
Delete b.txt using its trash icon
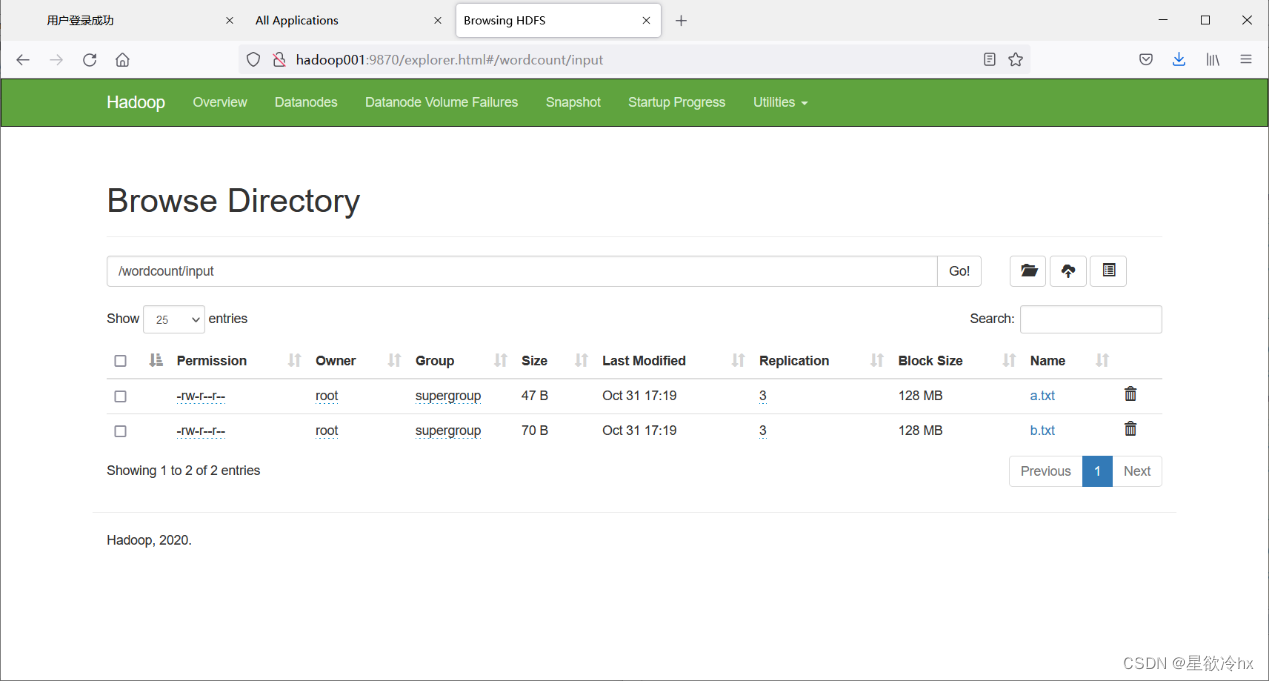tap(1130, 429)
